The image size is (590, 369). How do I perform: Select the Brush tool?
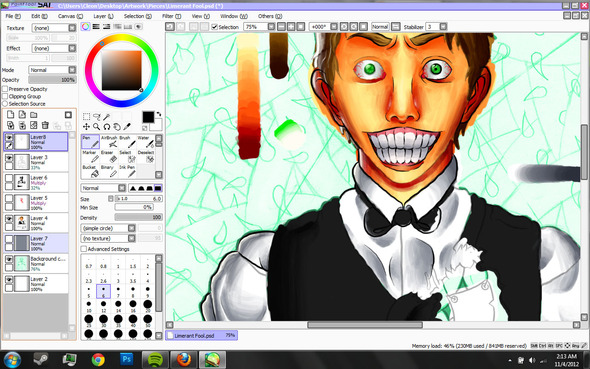127,142
